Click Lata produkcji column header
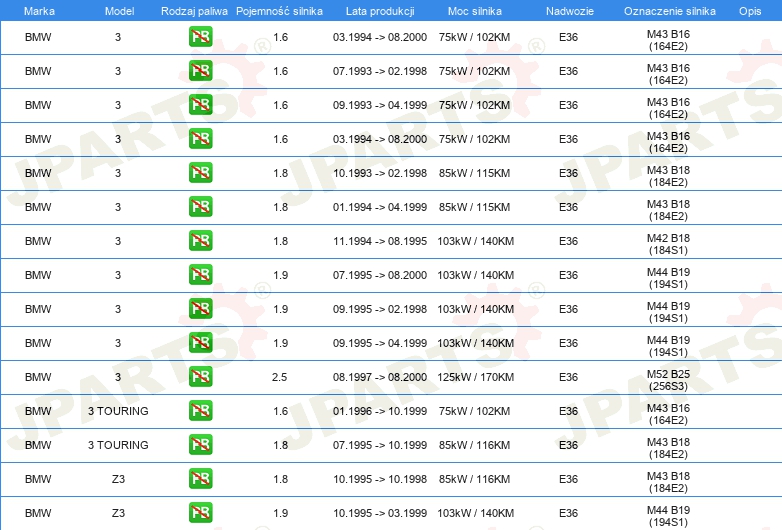The width and height of the screenshot is (782, 530). pyautogui.click(x=380, y=11)
